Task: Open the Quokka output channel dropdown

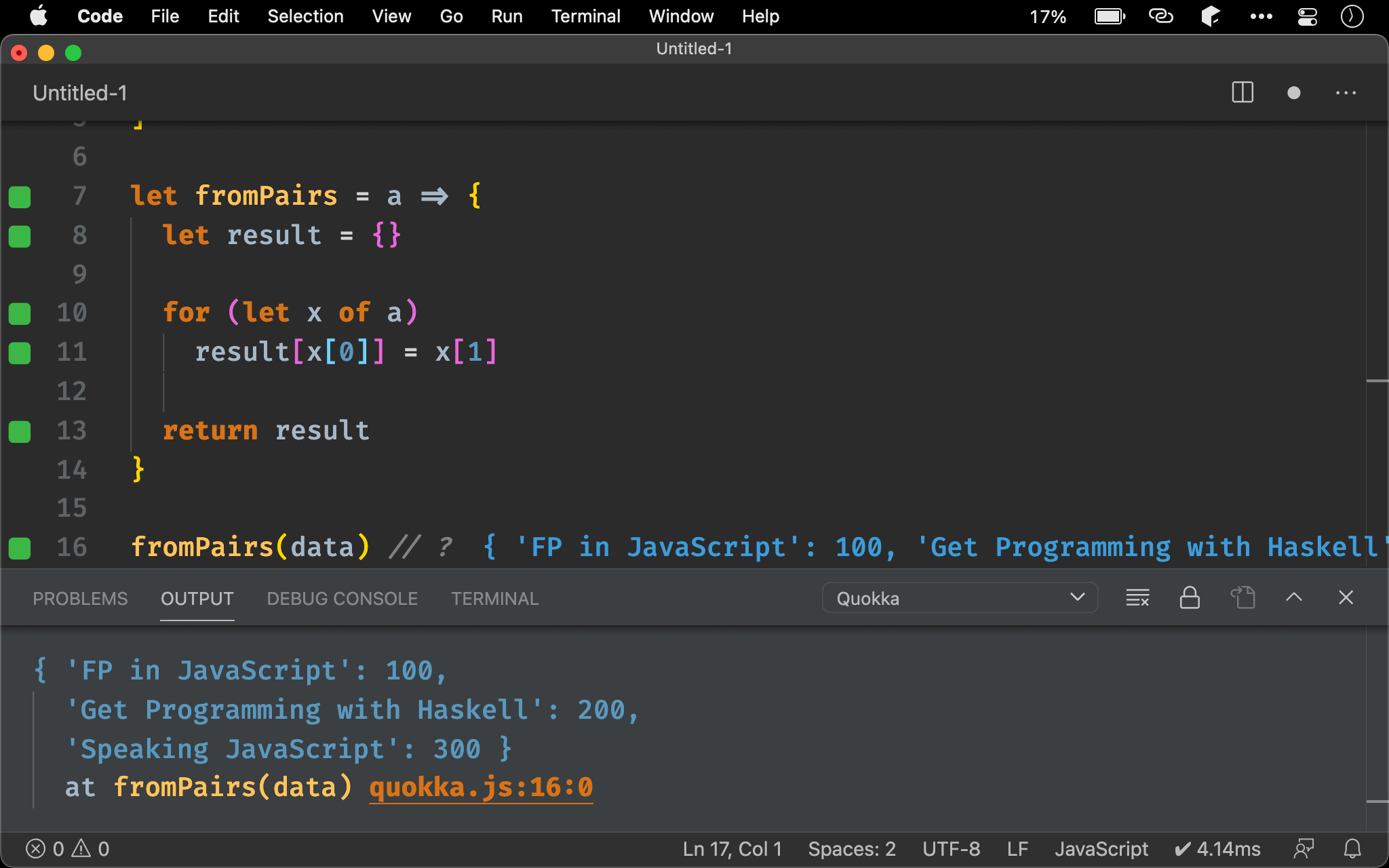Action: 960,598
